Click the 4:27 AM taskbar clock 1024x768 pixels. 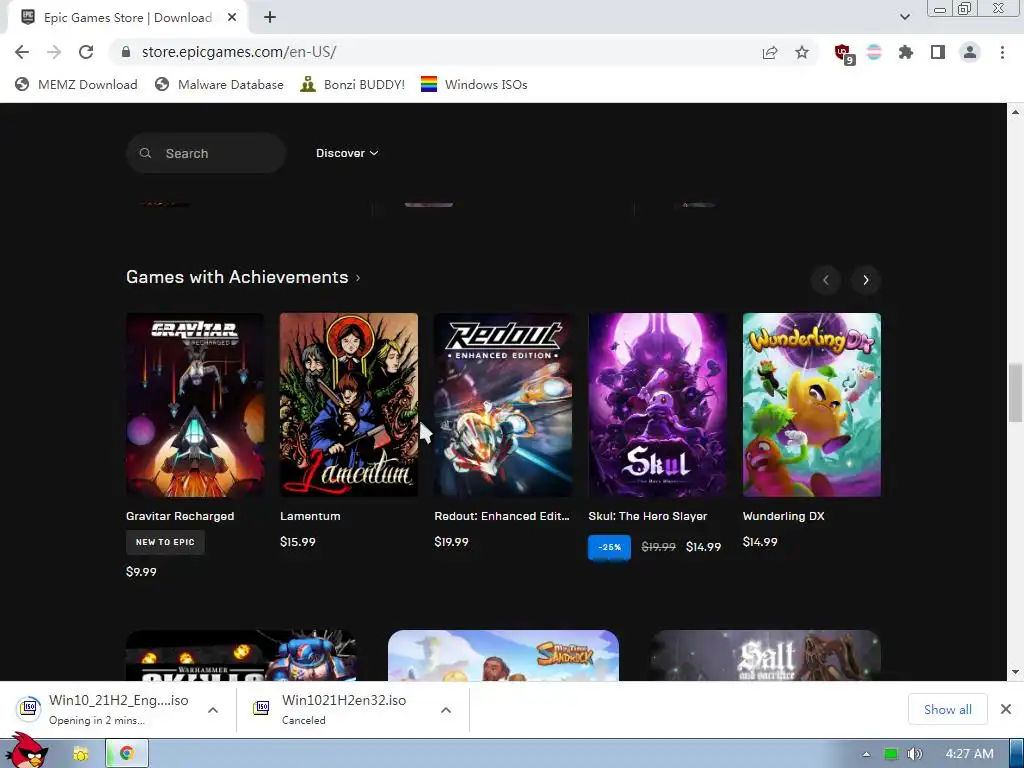click(x=970, y=754)
